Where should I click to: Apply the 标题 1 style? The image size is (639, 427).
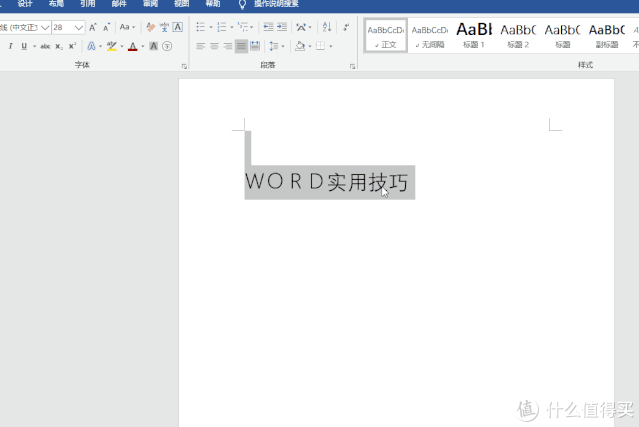473,35
